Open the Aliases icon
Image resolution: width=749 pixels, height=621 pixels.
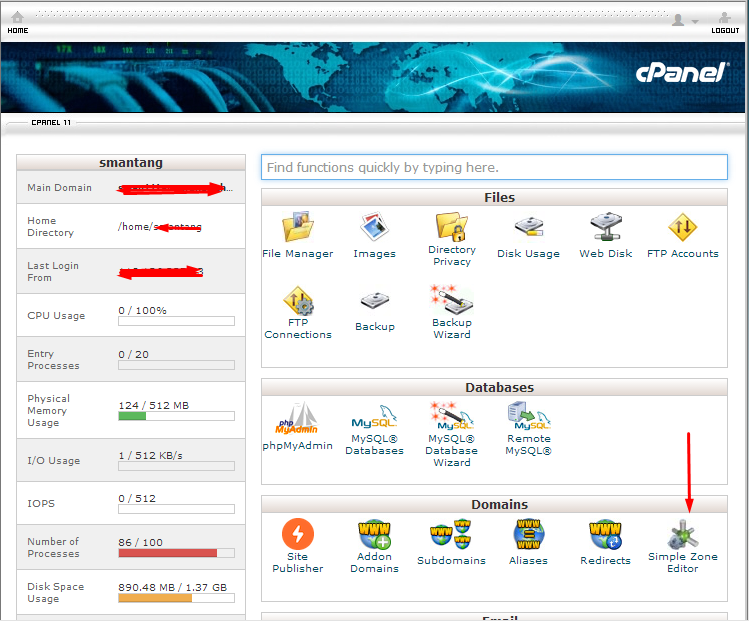click(529, 534)
